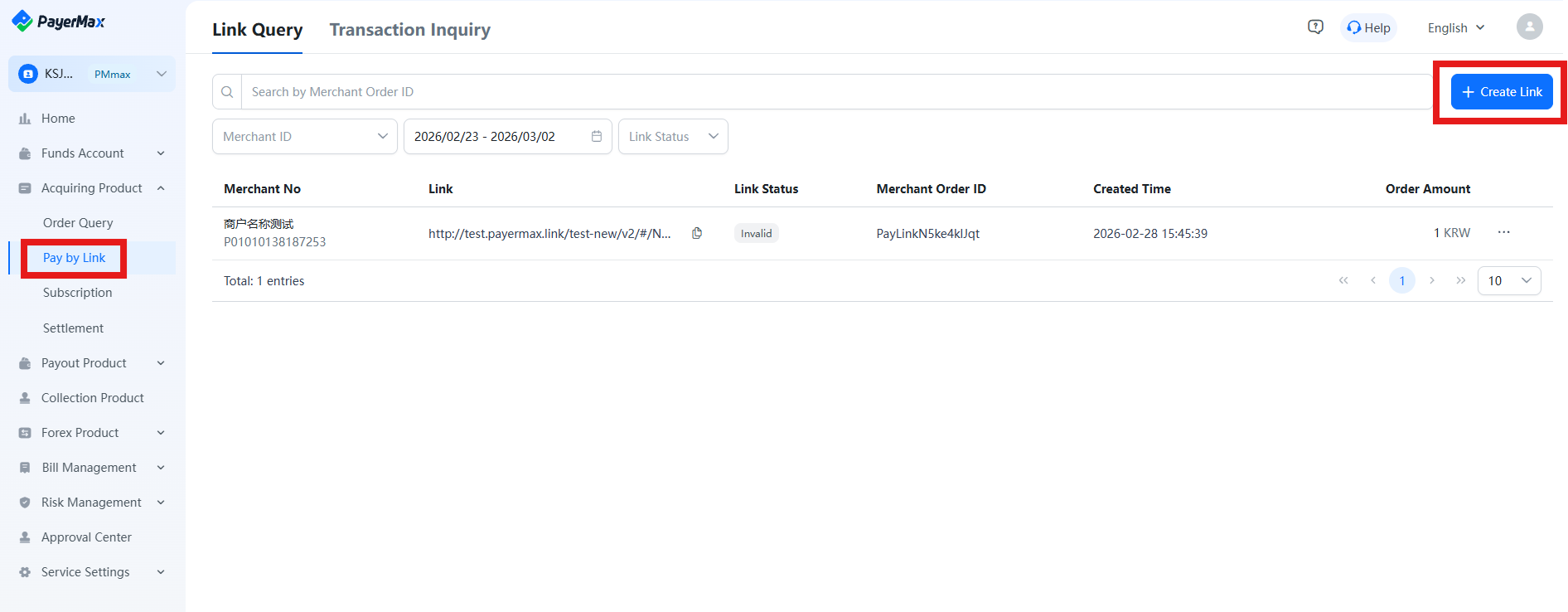Expand the Link Status filter dropdown
This screenshot has height=612, width=1568.
pyautogui.click(x=672, y=137)
